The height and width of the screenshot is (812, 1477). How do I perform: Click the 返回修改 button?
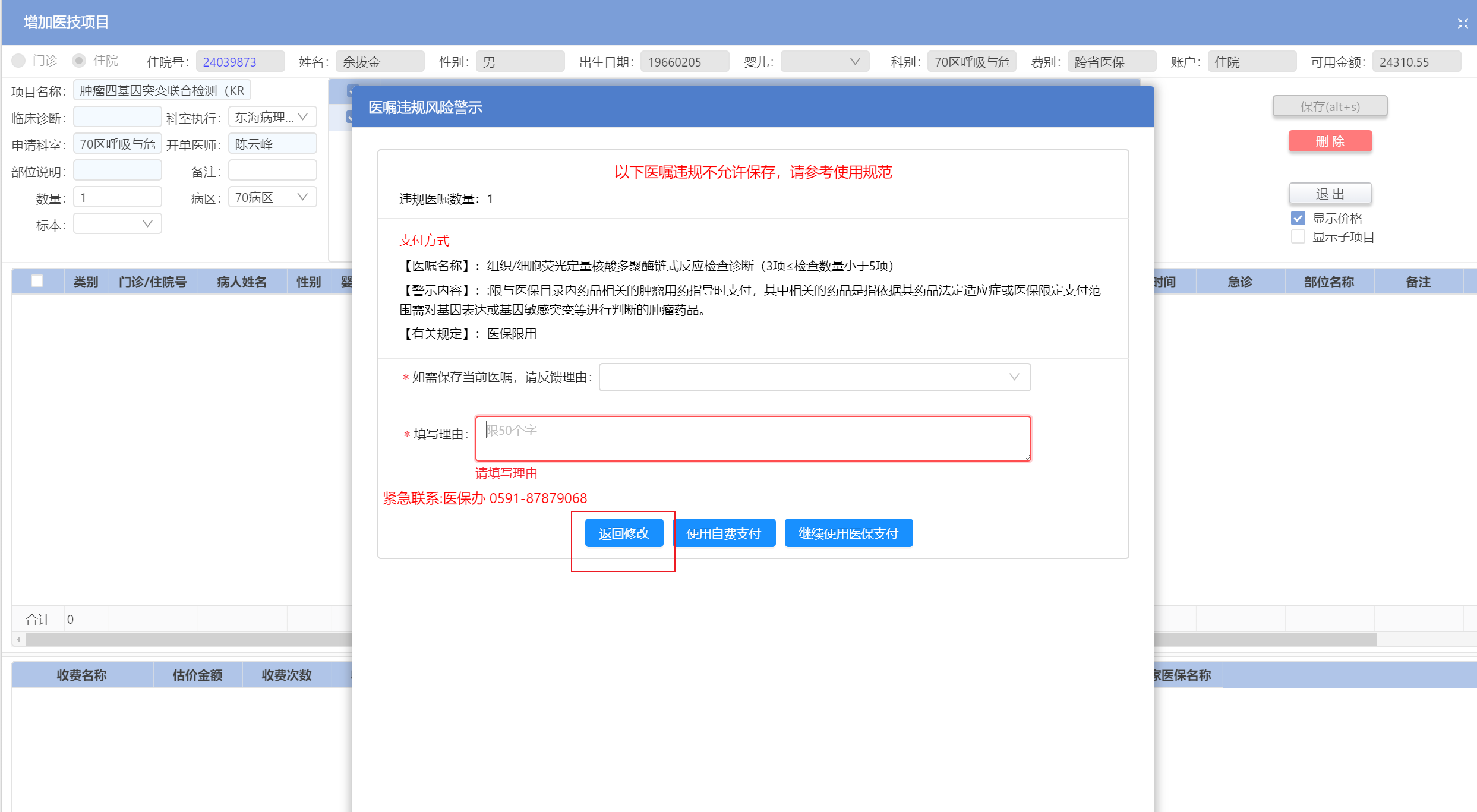[x=624, y=533]
